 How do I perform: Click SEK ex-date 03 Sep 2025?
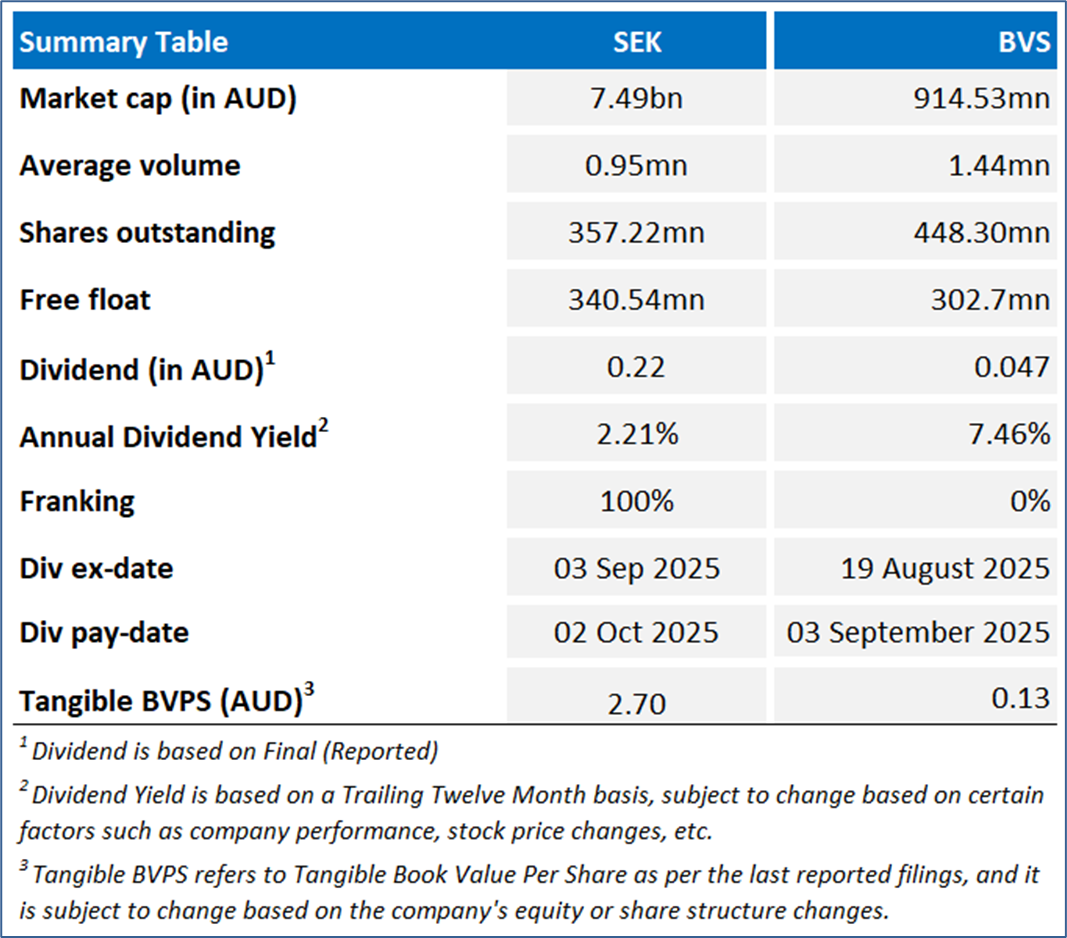(x=637, y=569)
